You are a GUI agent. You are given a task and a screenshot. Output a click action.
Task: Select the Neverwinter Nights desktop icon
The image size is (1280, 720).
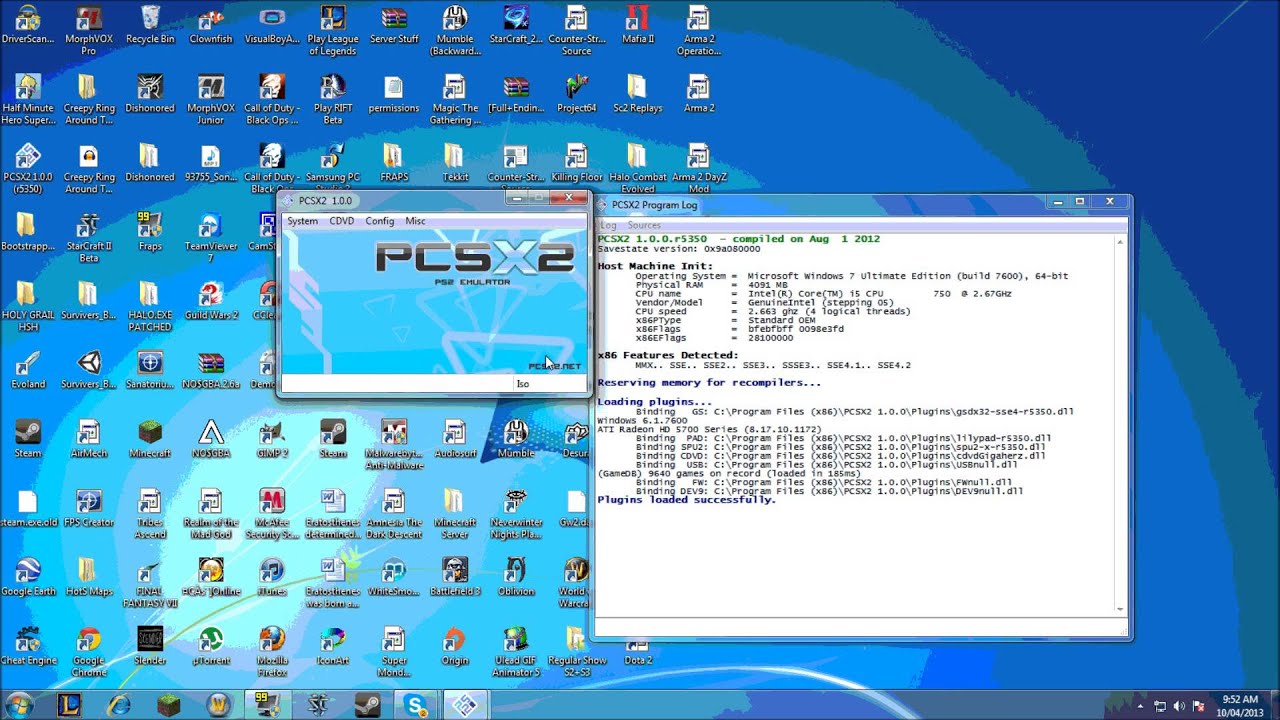516,512
